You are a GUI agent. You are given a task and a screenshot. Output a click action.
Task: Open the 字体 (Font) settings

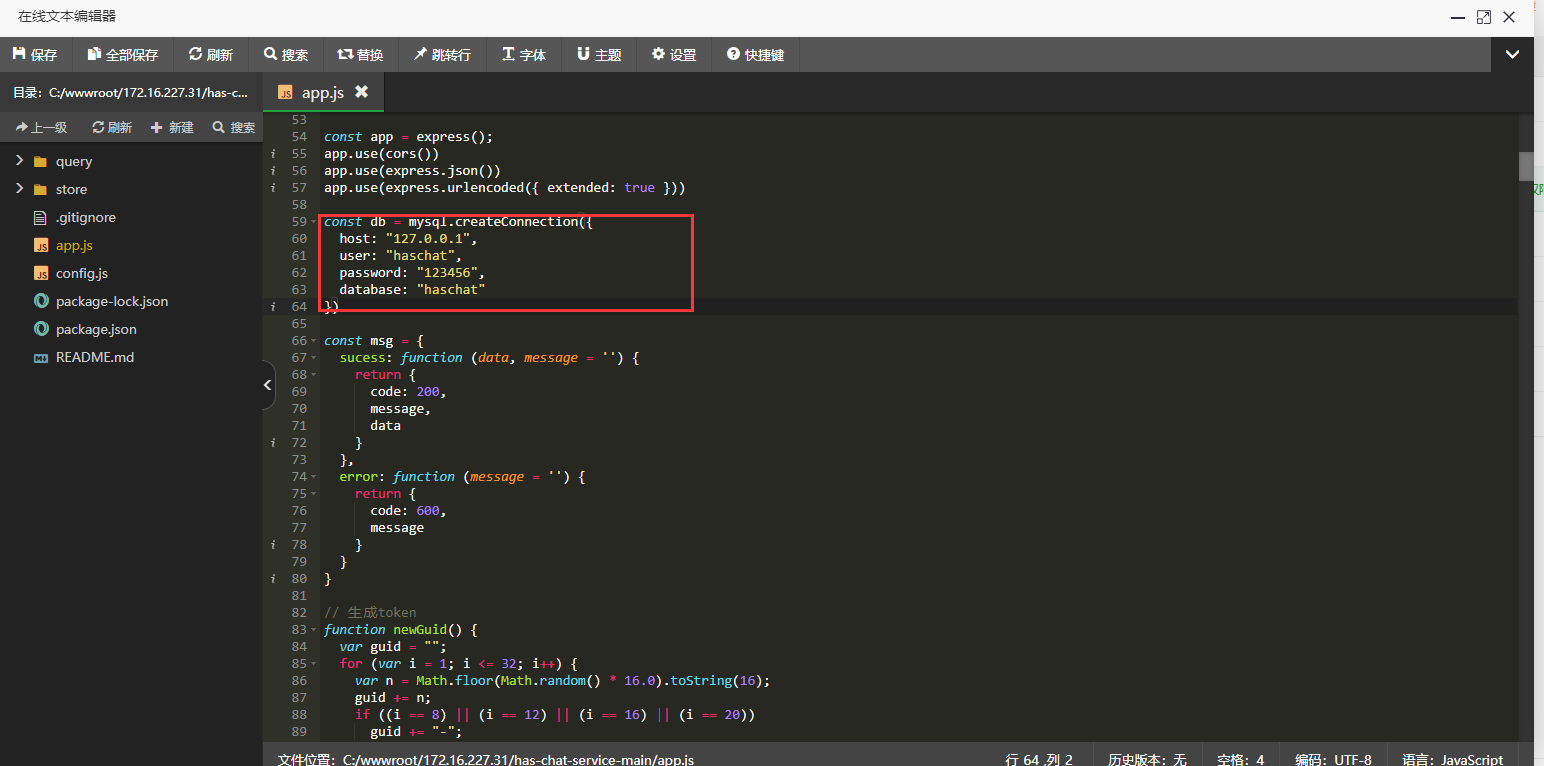(524, 55)
